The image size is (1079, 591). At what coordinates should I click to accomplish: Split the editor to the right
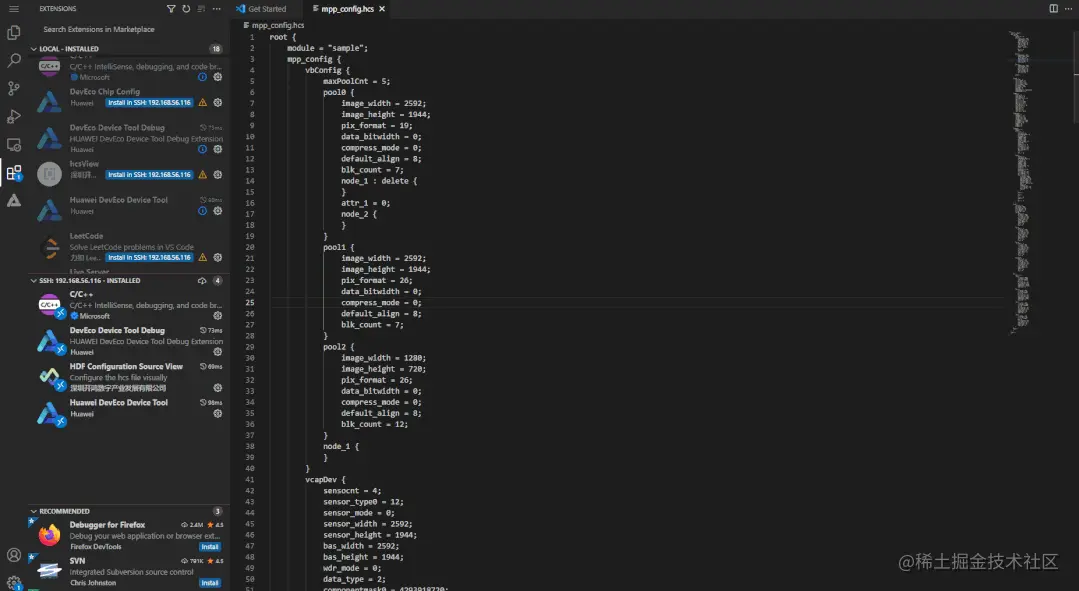point(1054,8)
